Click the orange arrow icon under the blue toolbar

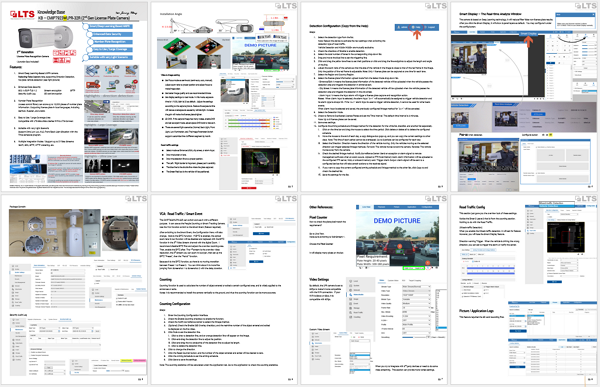pos(417,34)
